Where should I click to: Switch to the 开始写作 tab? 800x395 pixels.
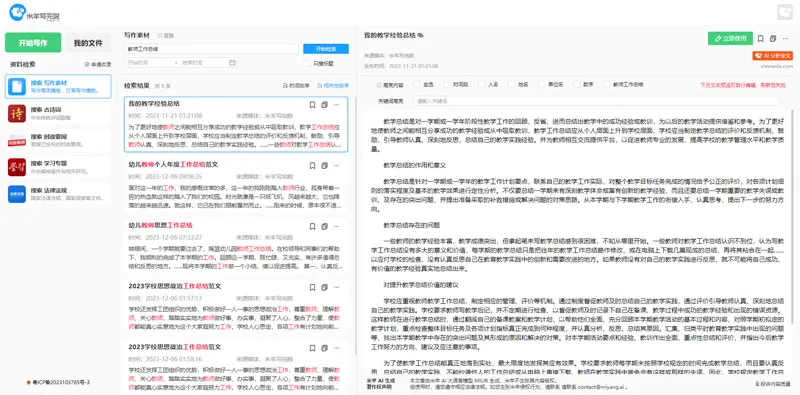click(x=33, y=43)
